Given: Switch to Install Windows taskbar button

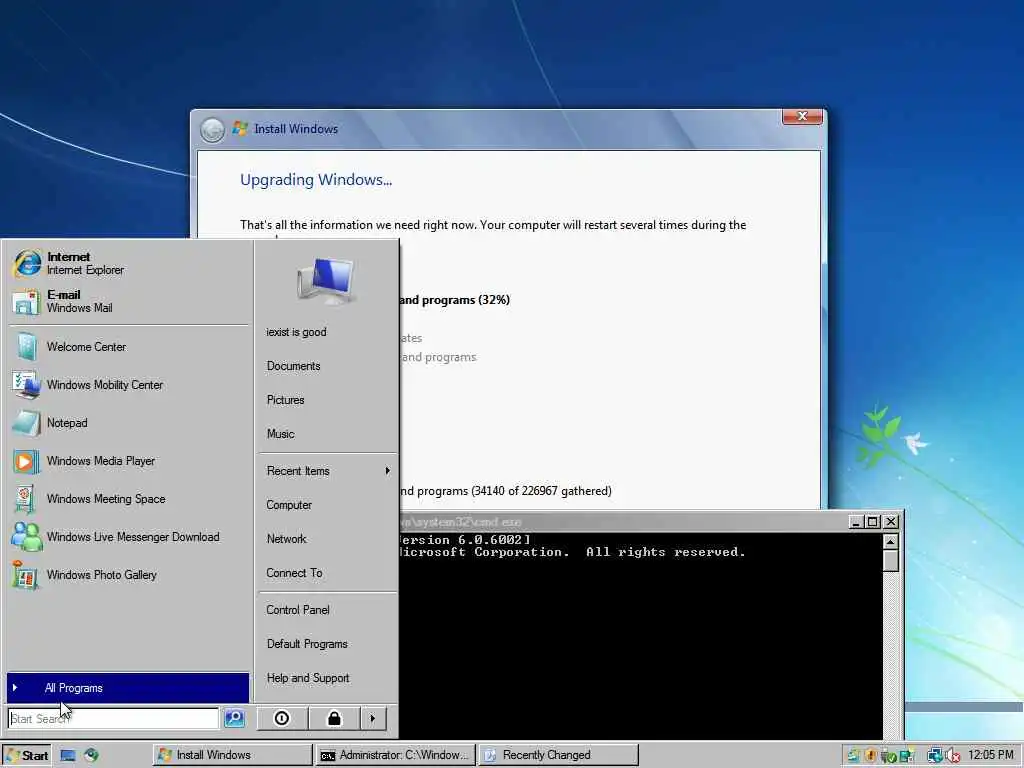Looking at the screenshot, I should click(x=232, y=755).
